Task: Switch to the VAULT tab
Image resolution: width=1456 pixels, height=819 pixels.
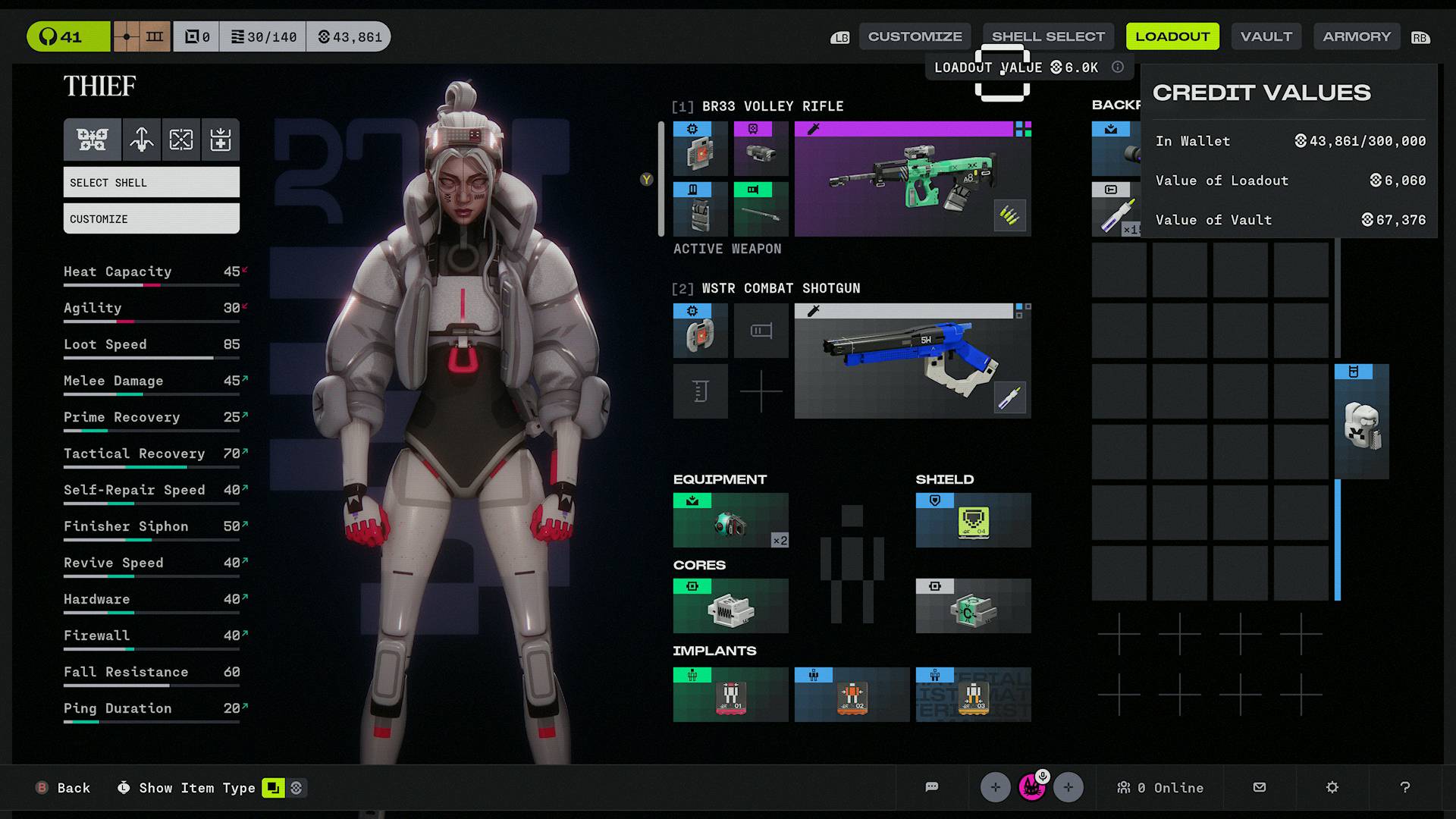Action: point(1265,36)
